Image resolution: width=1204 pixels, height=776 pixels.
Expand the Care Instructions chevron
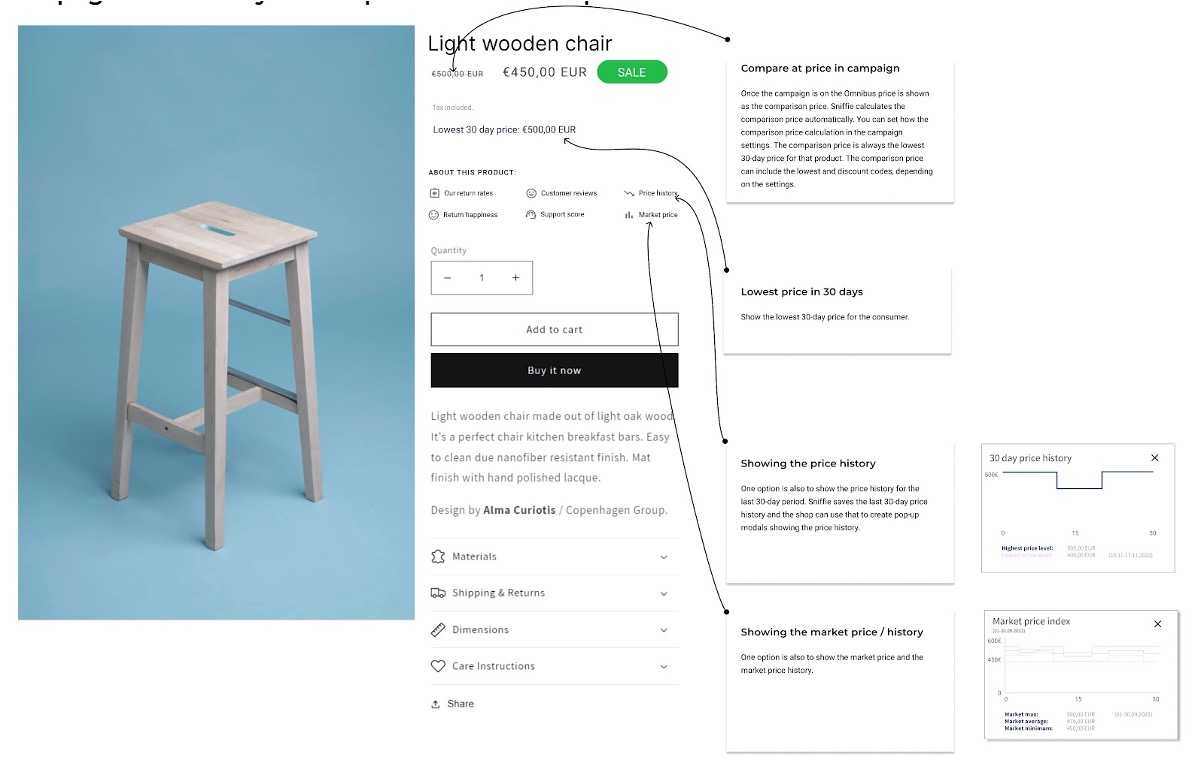664,667
